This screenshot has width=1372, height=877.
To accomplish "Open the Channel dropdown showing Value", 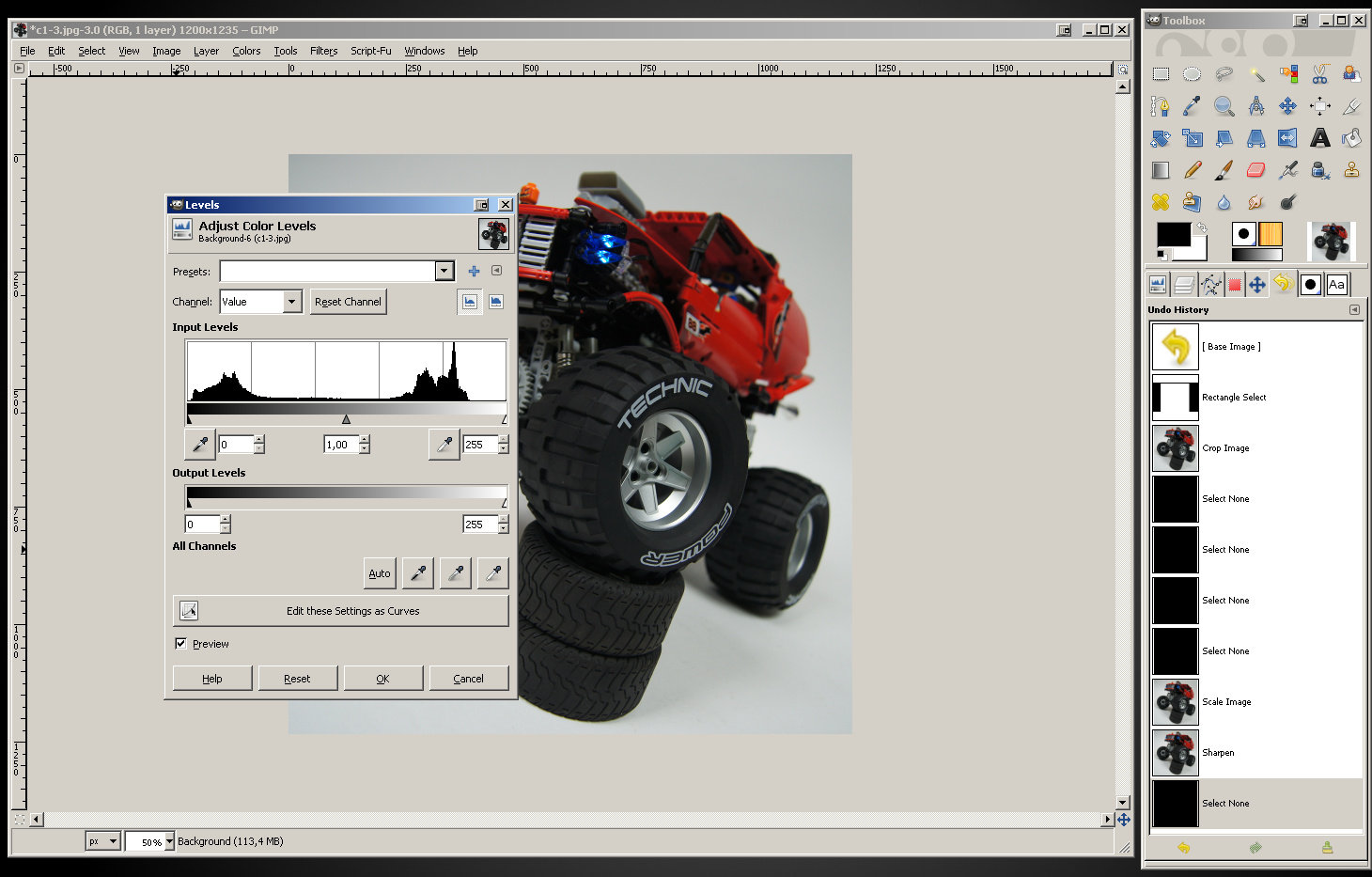I will tap(260, 302).
